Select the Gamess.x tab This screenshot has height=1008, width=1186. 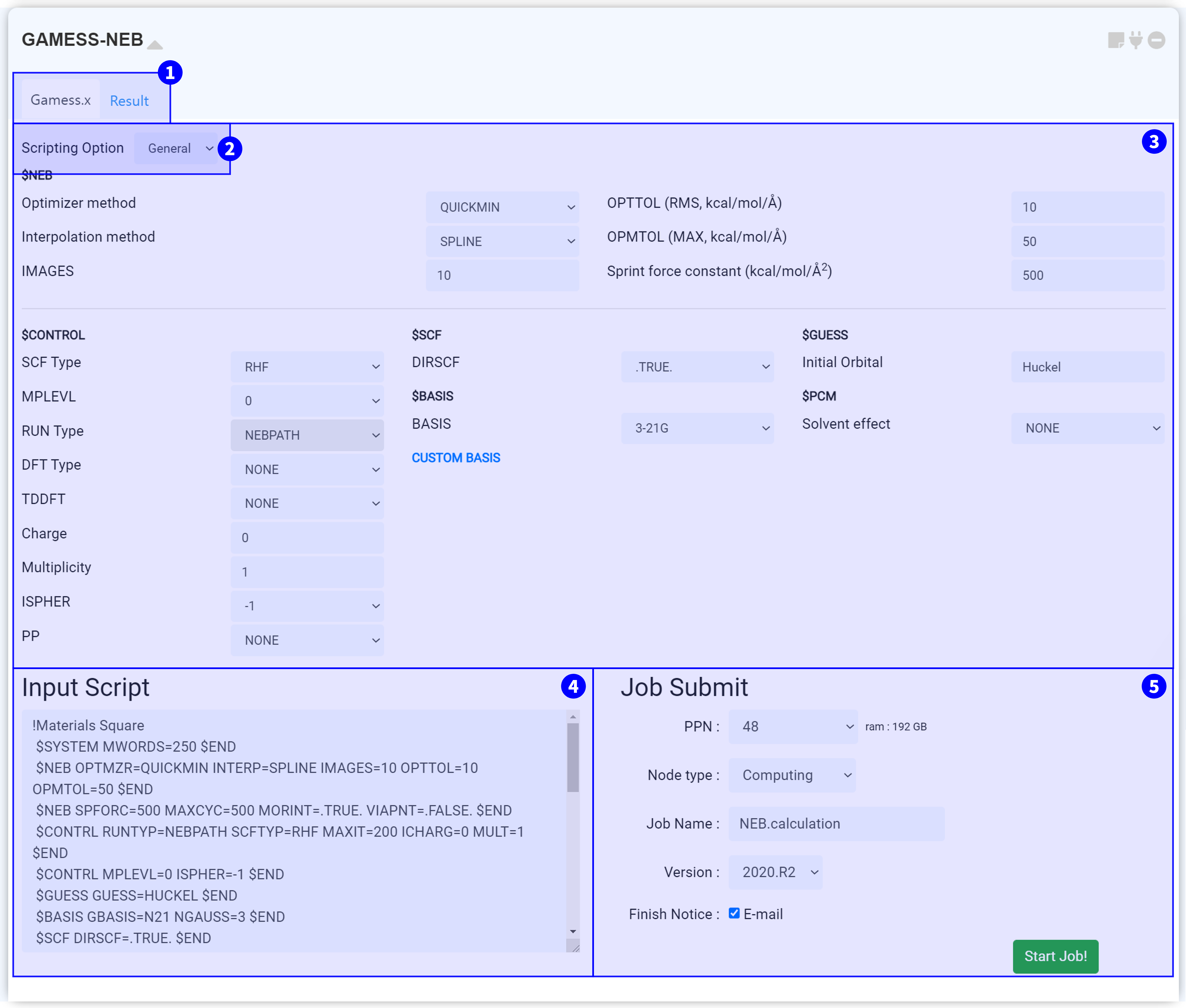(61, 100)
